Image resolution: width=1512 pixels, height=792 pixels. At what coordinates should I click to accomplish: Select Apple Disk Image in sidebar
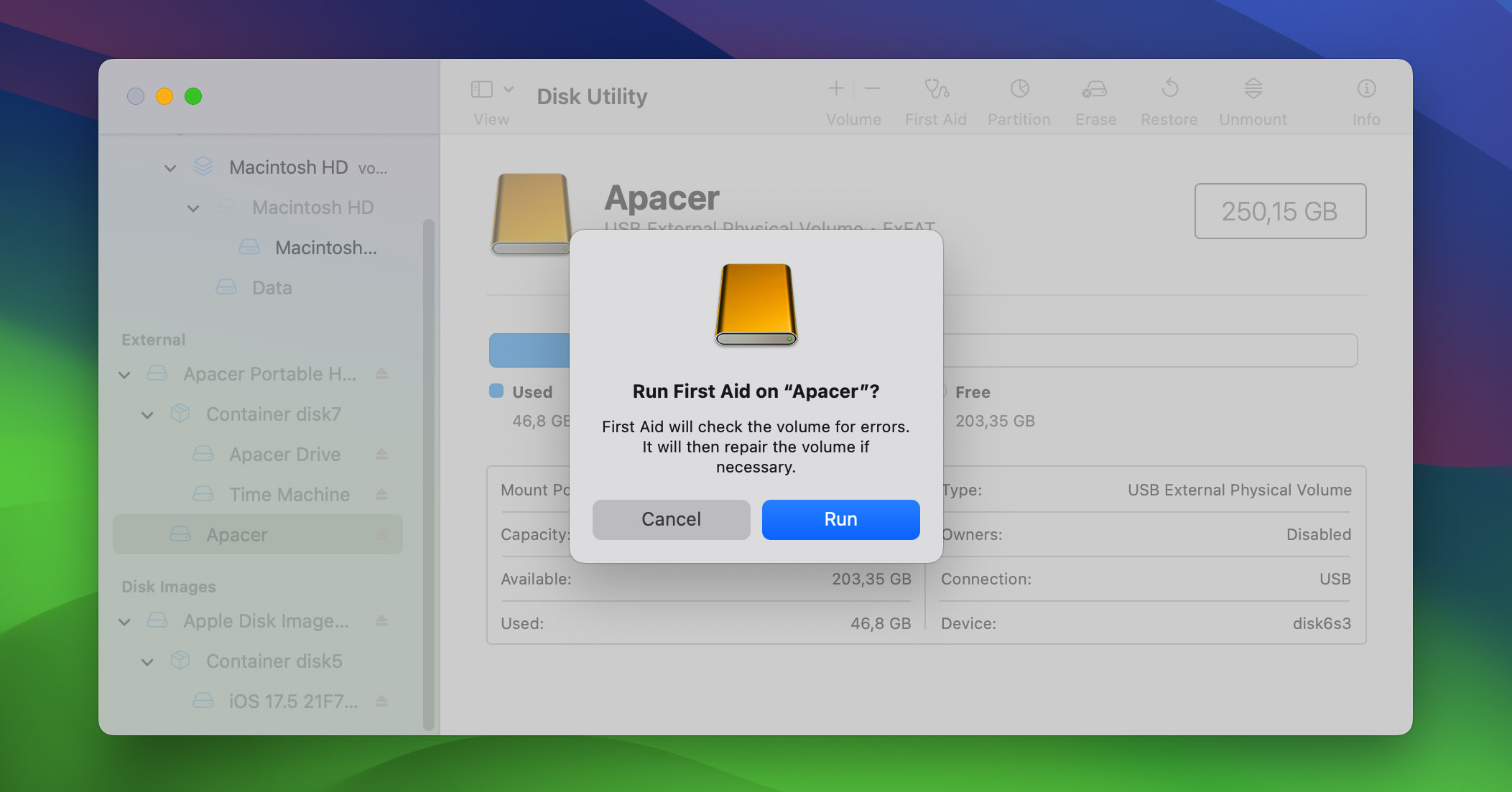click(x=266, y=620)
